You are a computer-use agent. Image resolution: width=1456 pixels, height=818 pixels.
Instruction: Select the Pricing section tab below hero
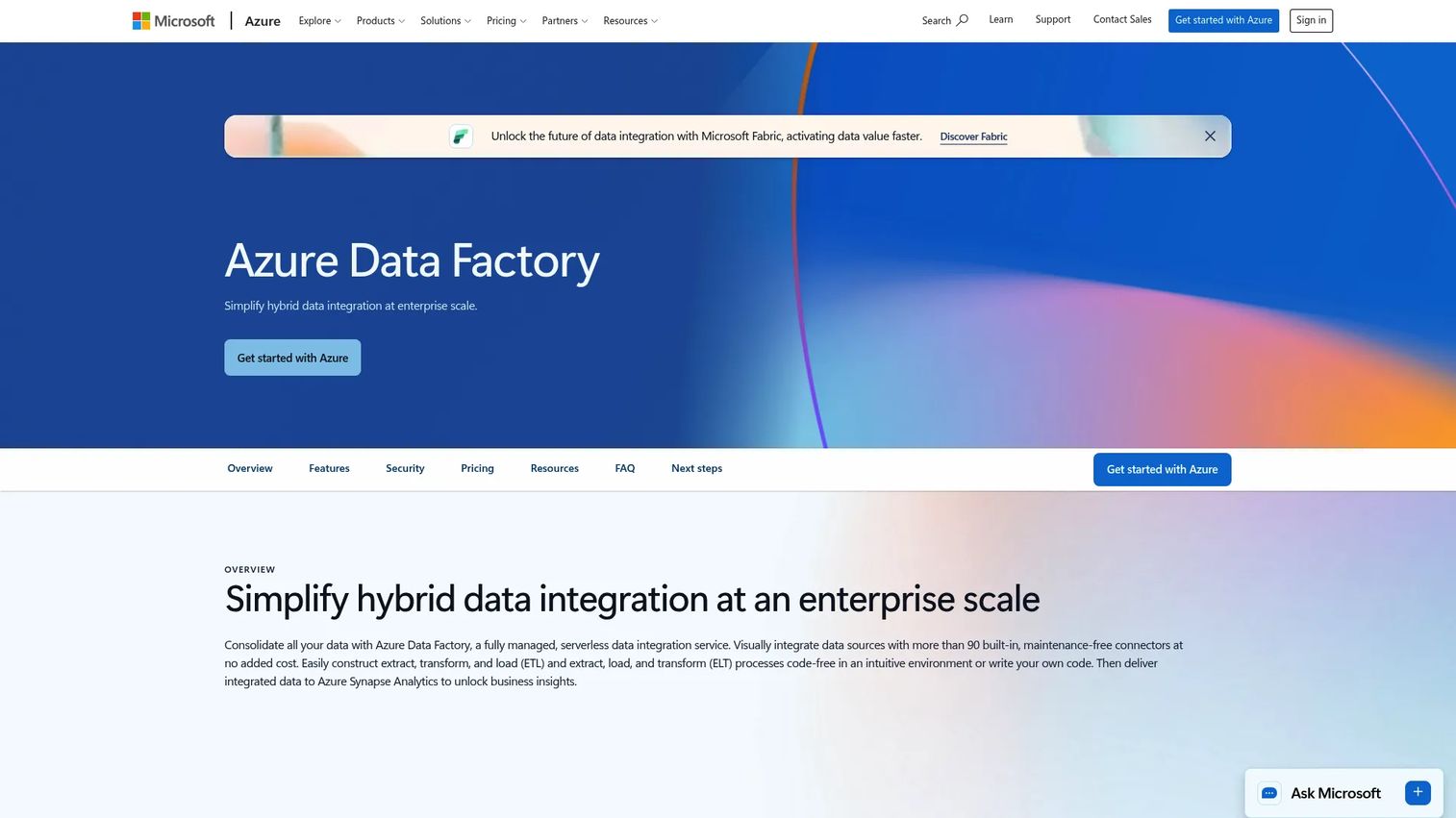click(x=477, y=469)
